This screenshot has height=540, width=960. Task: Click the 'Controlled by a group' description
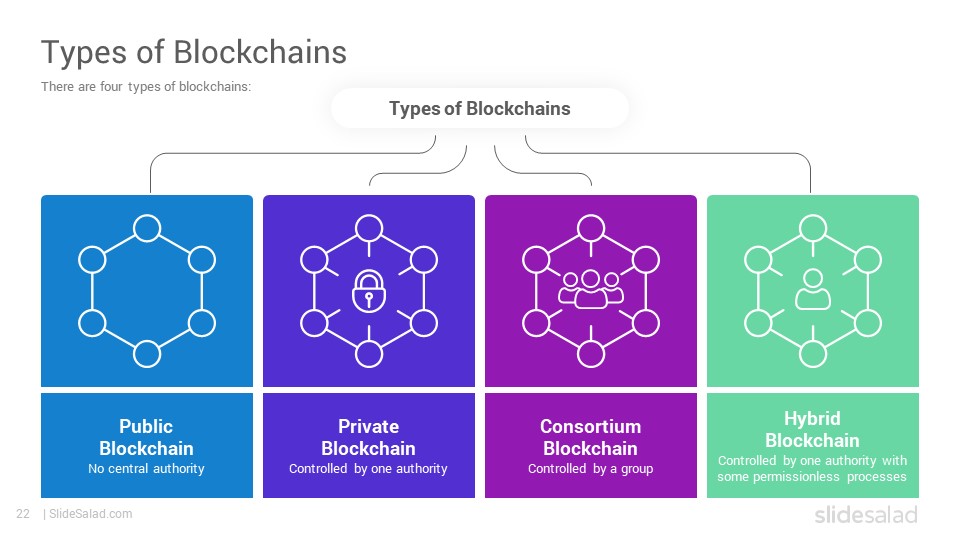(x=591, y=469)
